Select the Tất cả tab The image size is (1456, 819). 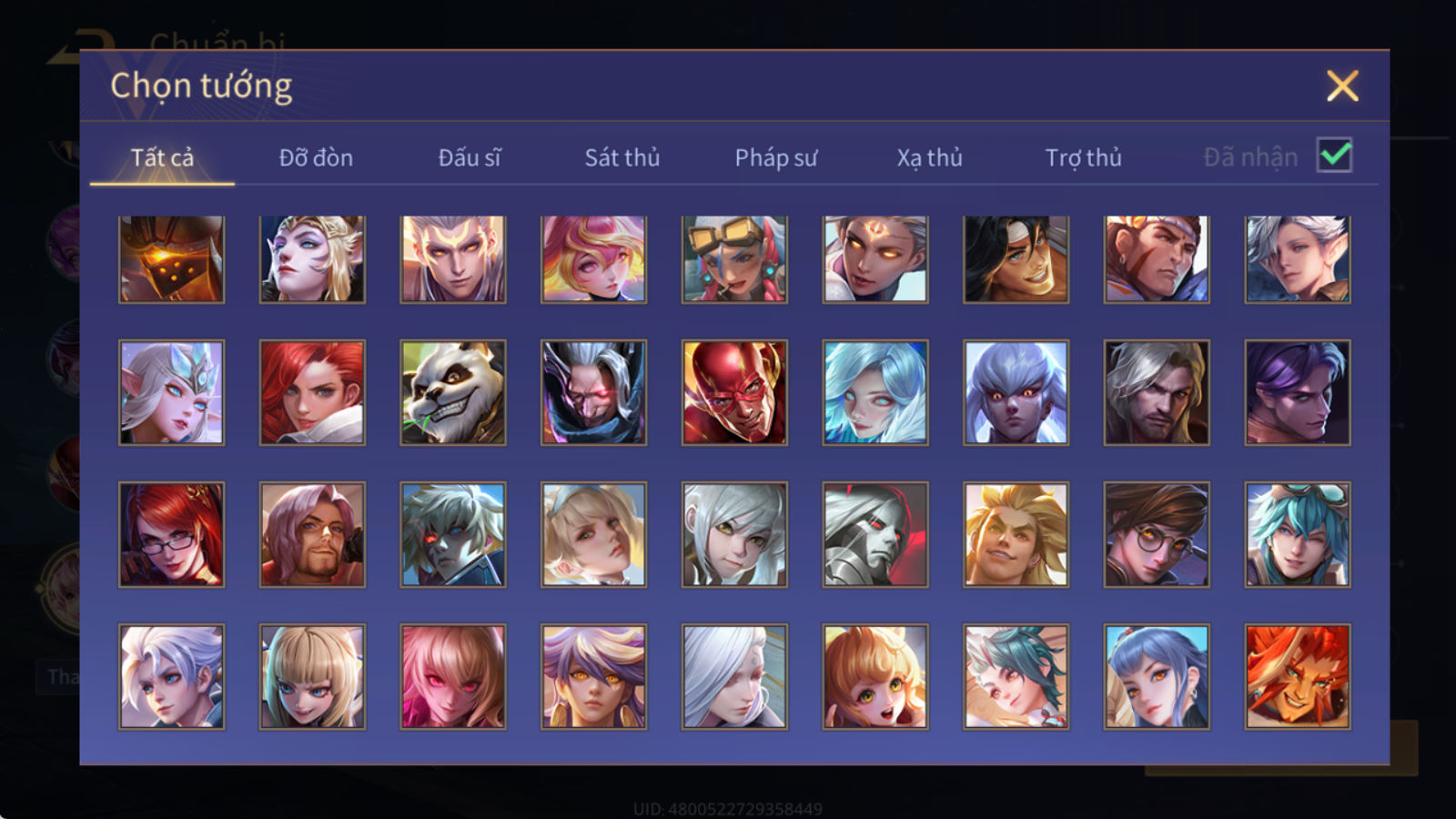[x=162, y=157]
